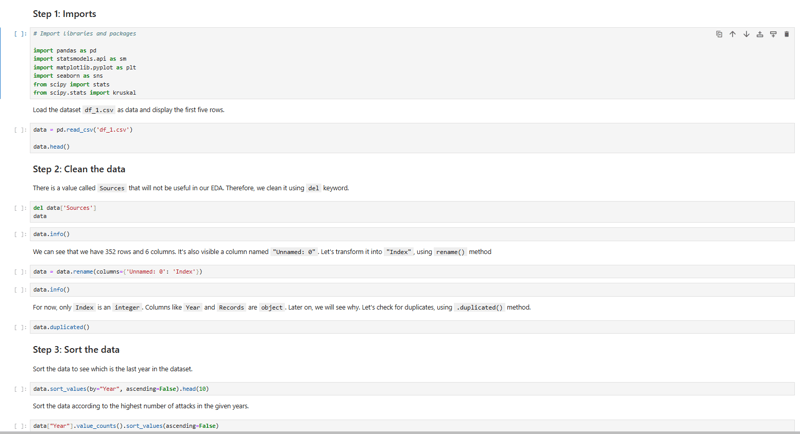Click the 'Sort the data according to the highest number' text
The height and width of the screenshot is (434, 800).
[141, 406]
